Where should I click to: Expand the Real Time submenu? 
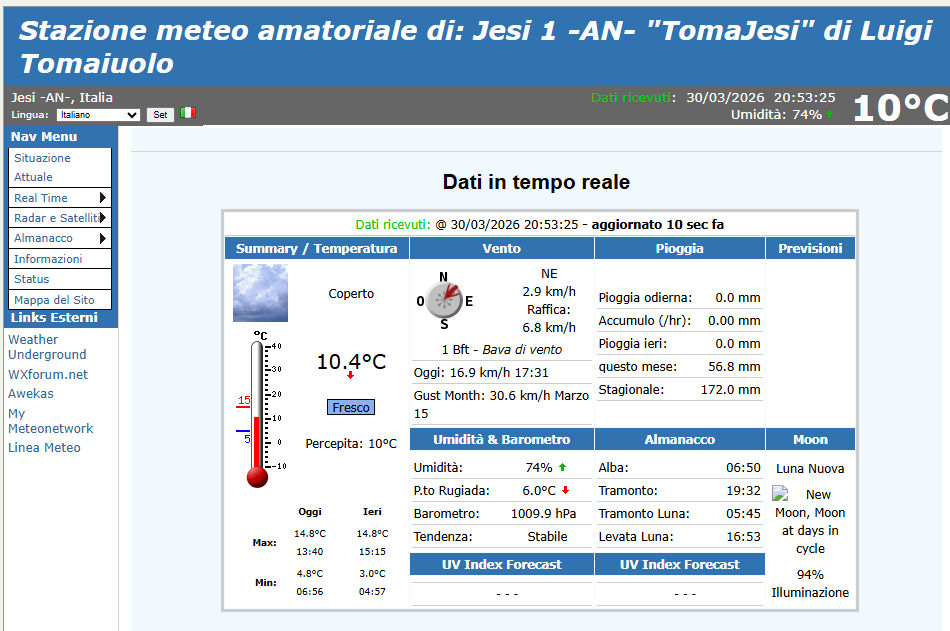coord(60,198)
